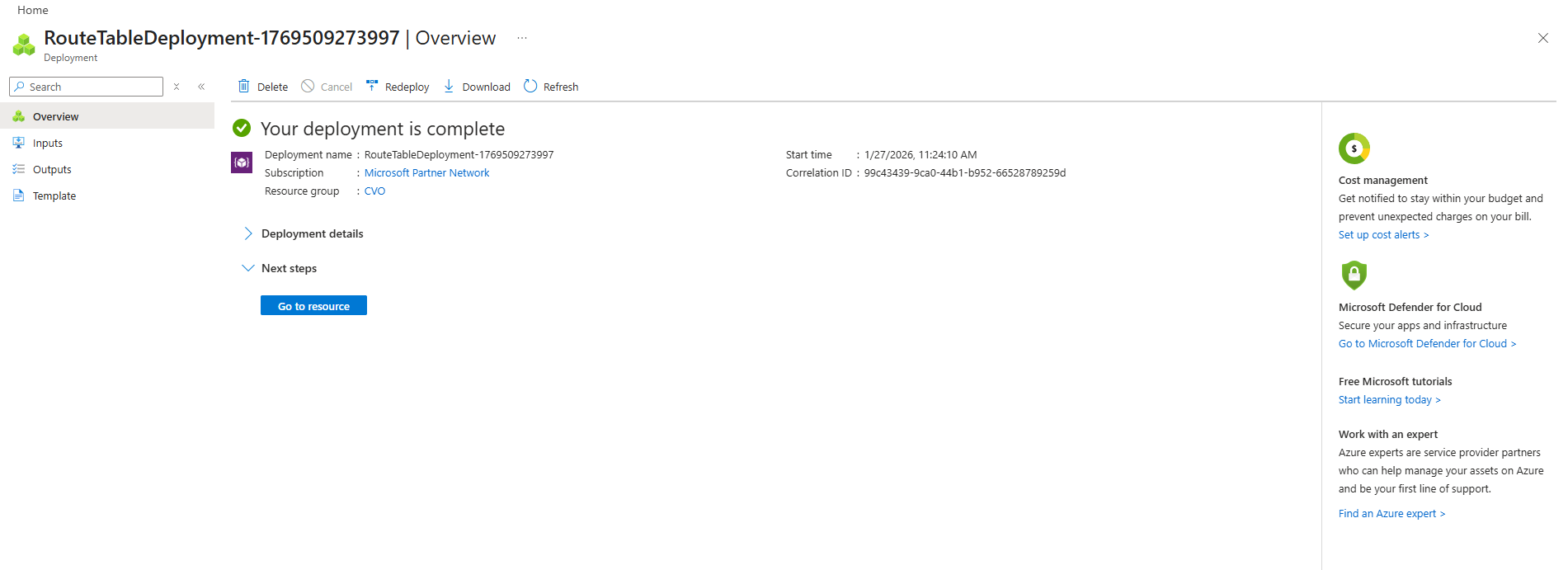The width and height of the screenshot is (1568, 570).
Task: Click the Cost management icon
Action: 1354,148
